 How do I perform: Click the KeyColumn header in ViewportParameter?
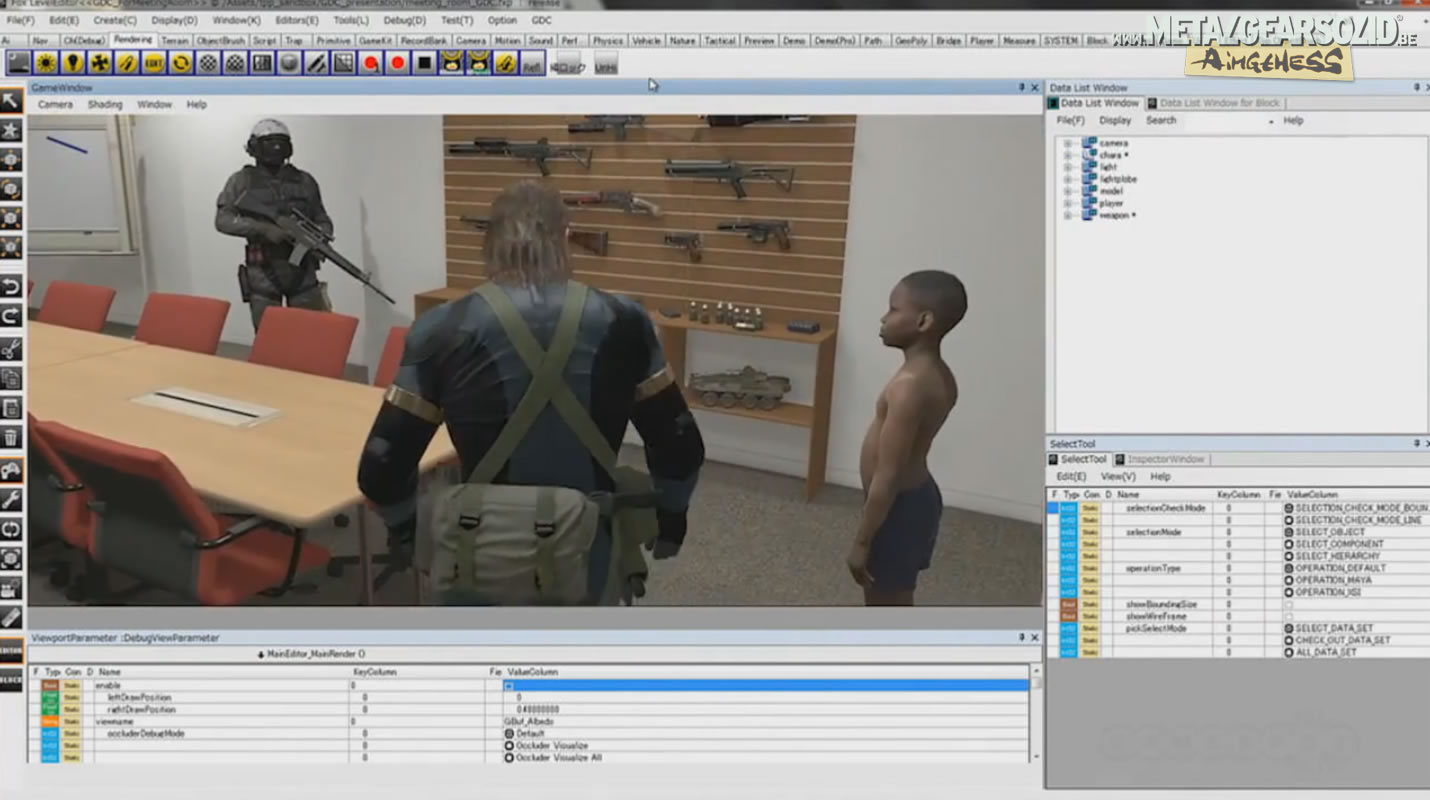coord(373,672)
